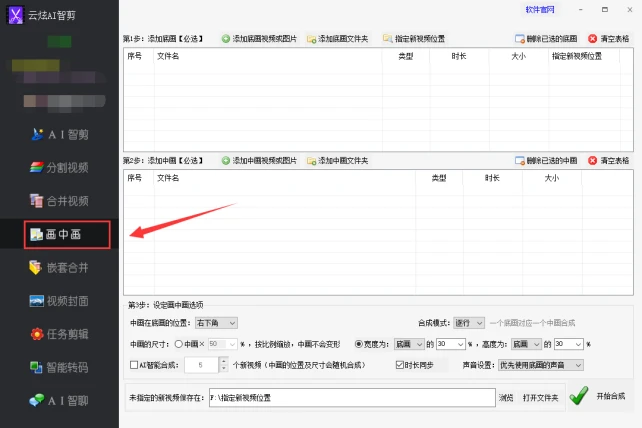The width and height of the screenshot is (642, 428).
Task: Minimize the application window
Action: [581, 9]
